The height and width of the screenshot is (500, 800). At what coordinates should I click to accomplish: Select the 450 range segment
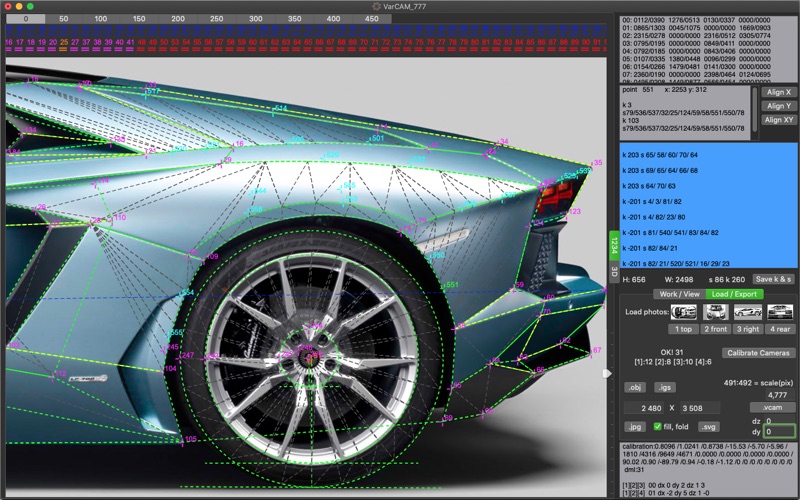coord(372,19)
